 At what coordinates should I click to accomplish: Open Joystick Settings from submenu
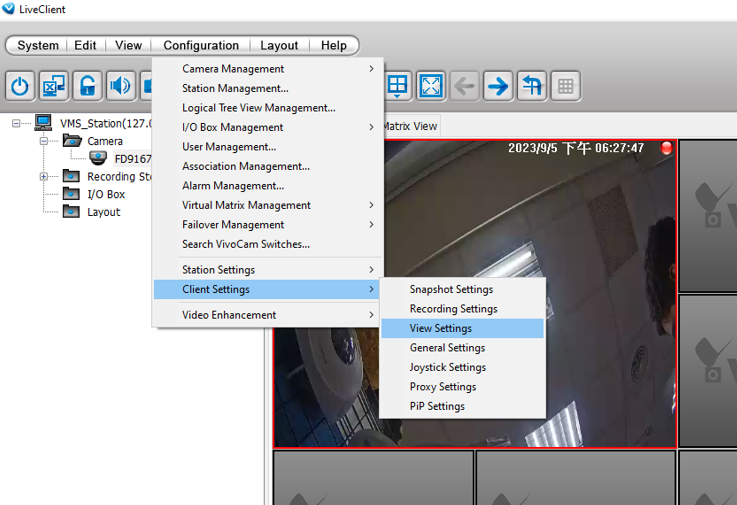pyautogui.click(x=463, y=367)
